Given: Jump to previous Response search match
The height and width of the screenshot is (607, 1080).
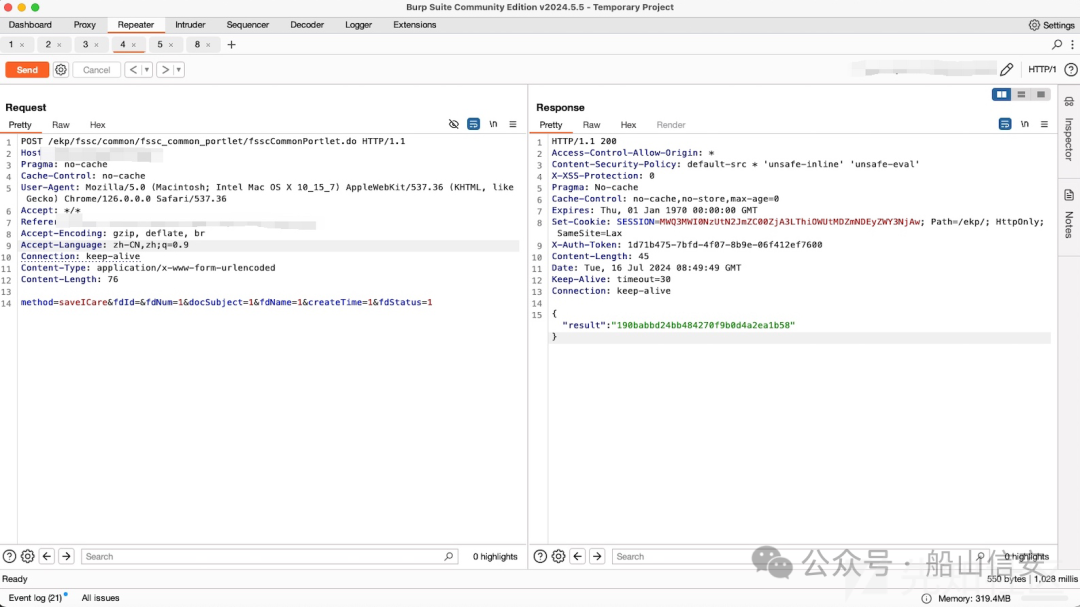Looking at the screenshot, I should coord(578,556).
